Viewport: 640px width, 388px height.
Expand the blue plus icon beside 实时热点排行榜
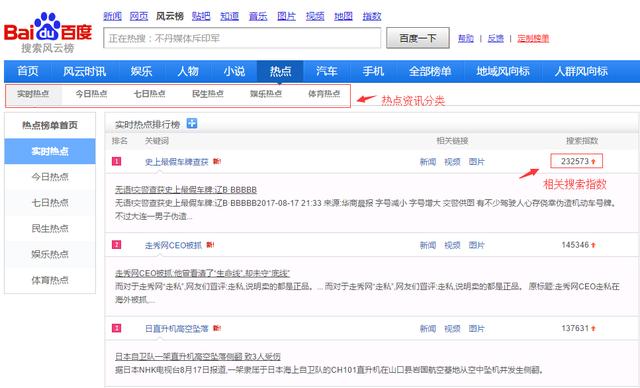click(192, 123)
